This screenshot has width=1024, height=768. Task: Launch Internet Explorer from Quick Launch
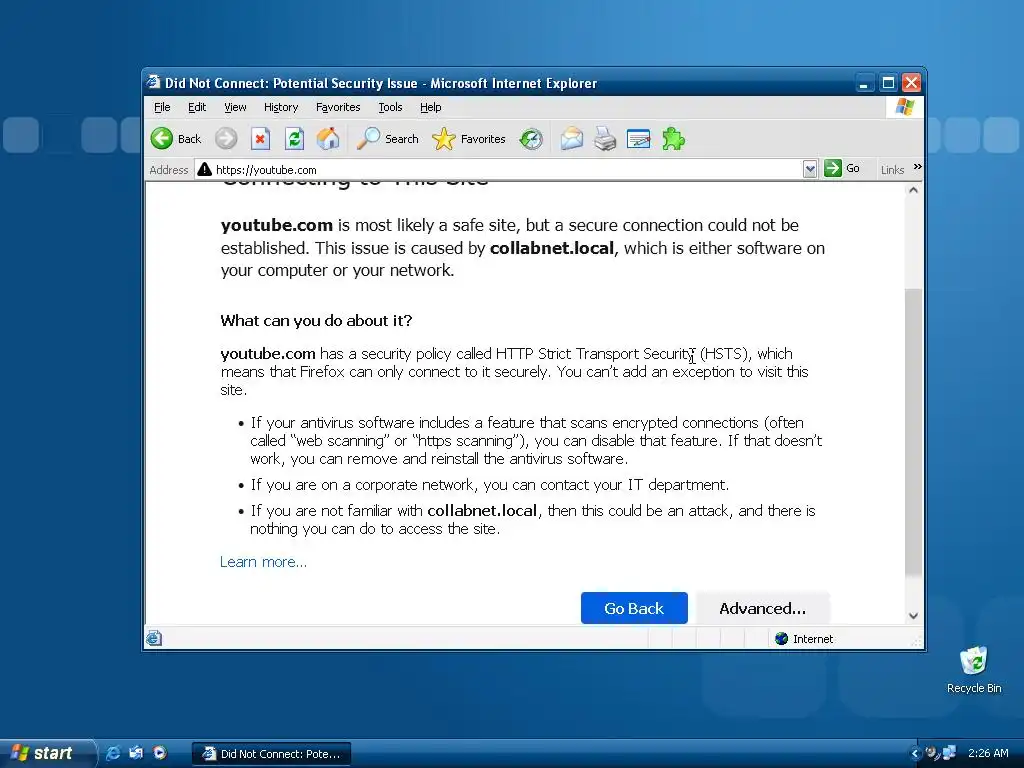tap(113, 753)
